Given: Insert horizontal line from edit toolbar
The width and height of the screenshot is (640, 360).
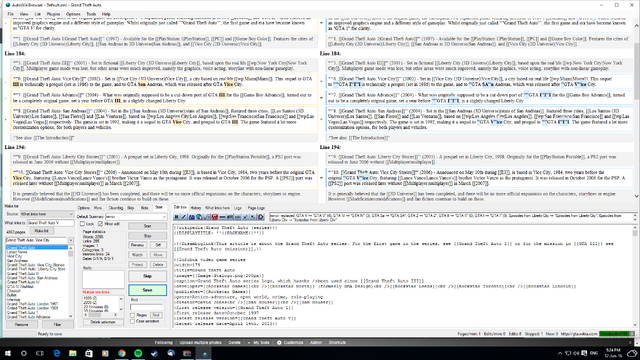Looking at the screenshot, I should coord(222,217).
